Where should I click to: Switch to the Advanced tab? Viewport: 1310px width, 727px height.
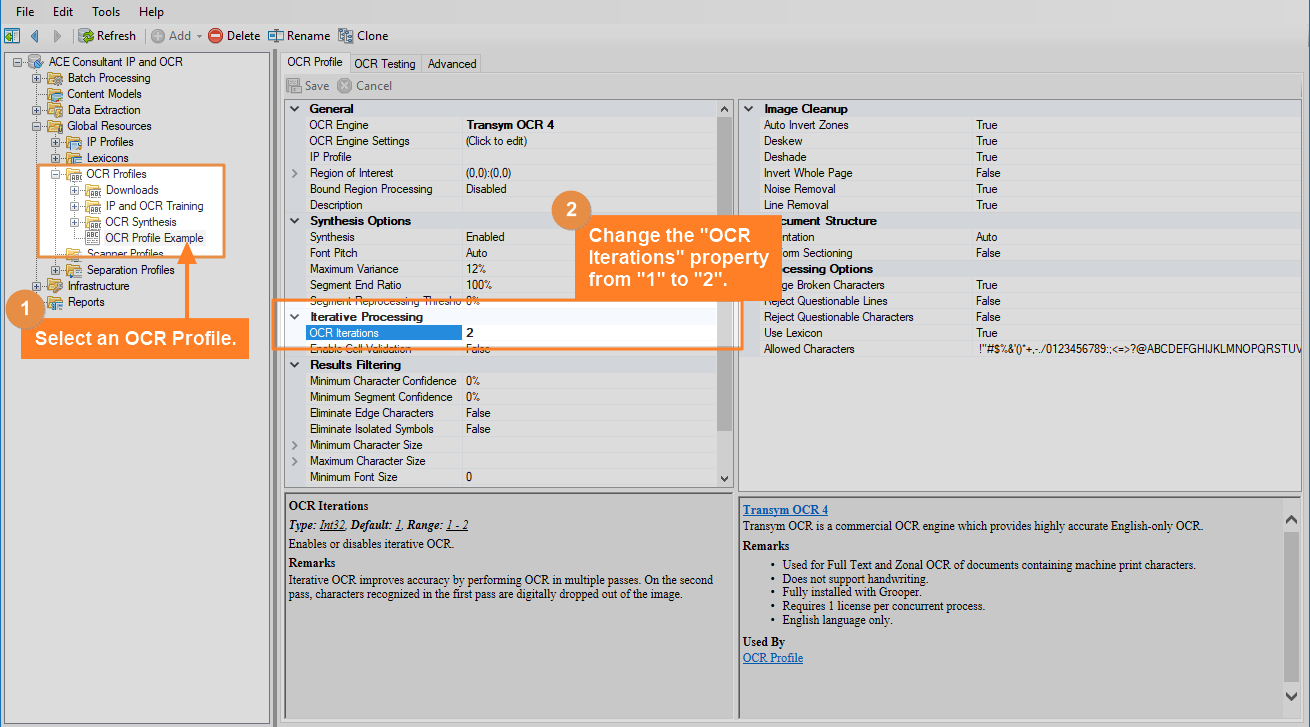[452, 63]
